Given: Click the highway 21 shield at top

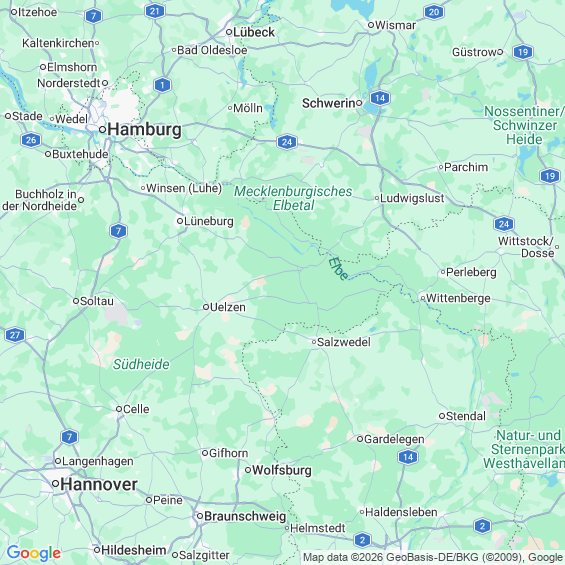Looking at the screenshot, I should point(155,11).
